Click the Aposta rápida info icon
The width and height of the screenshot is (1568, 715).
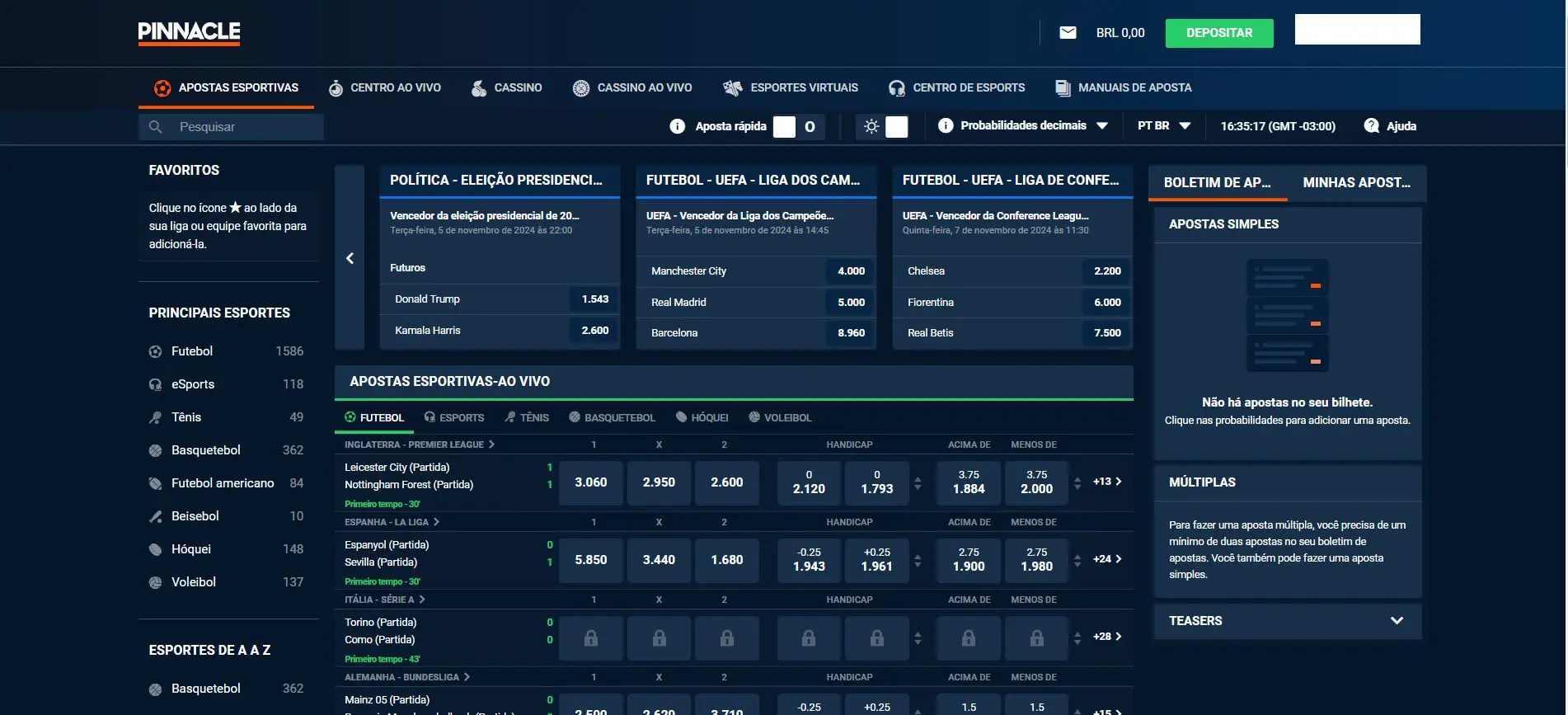677,126
